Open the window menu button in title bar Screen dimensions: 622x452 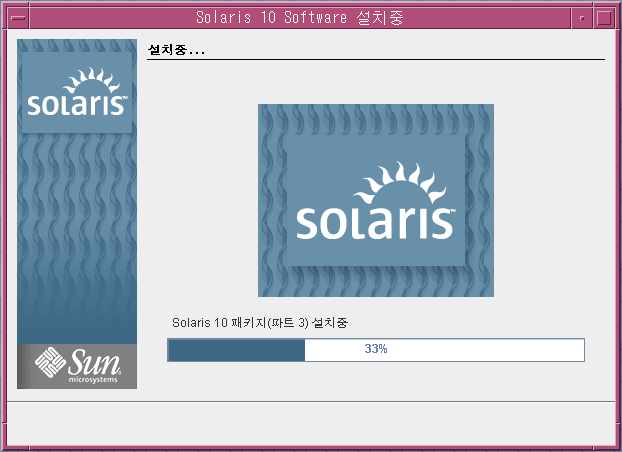[x=18, y=18]
